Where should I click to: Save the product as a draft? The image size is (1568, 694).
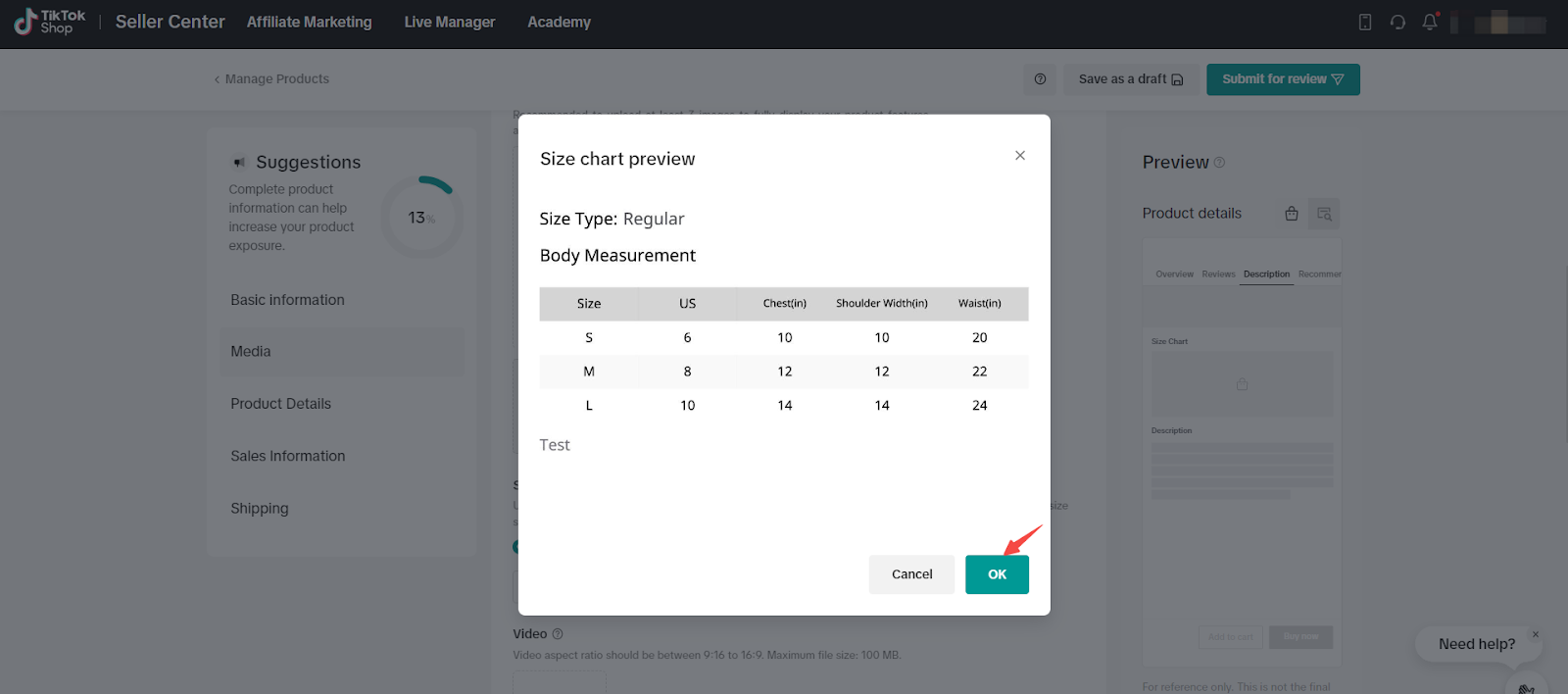1130,79
